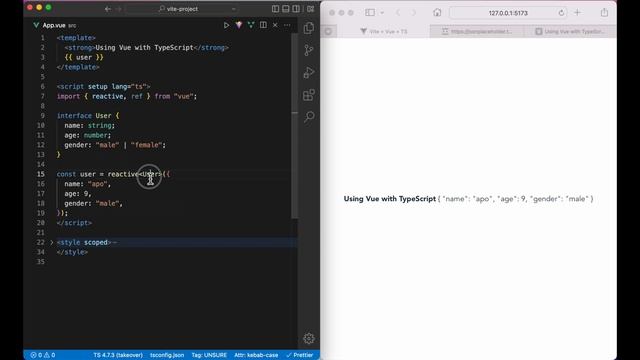Click the Safari address bar 127.0.0.1:5173

click(x=508, y=13)
